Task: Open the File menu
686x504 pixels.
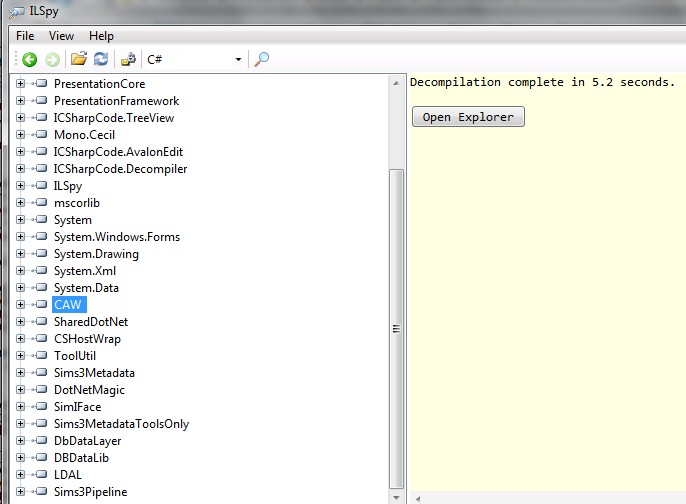Action: point(25,36)
